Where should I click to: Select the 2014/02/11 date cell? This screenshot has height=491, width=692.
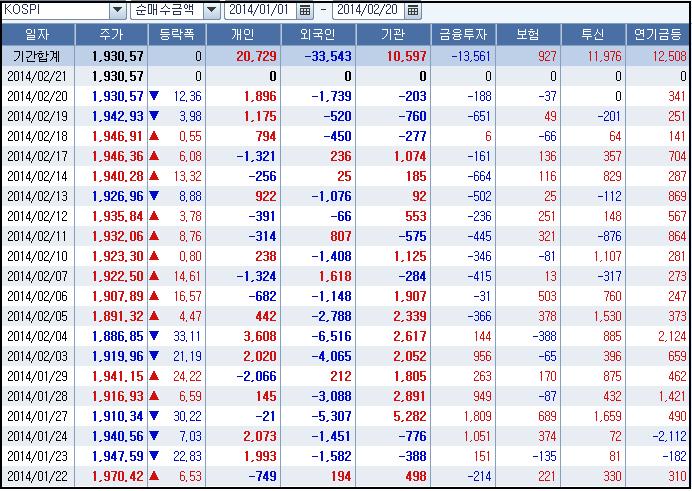38,236
